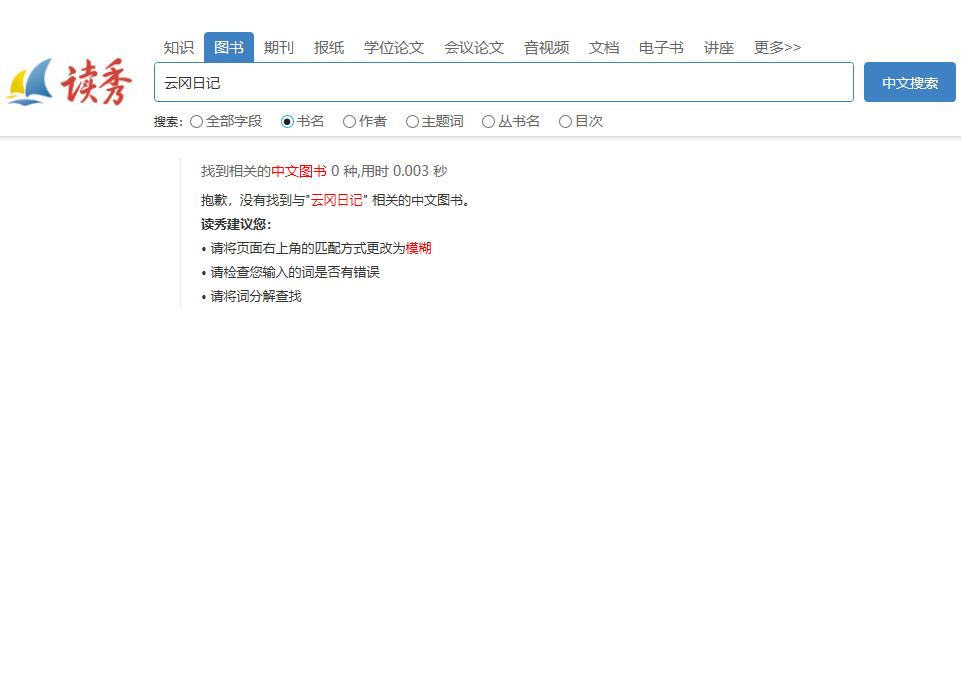Click the 0.003 秒 timing text

pos(420,171)
